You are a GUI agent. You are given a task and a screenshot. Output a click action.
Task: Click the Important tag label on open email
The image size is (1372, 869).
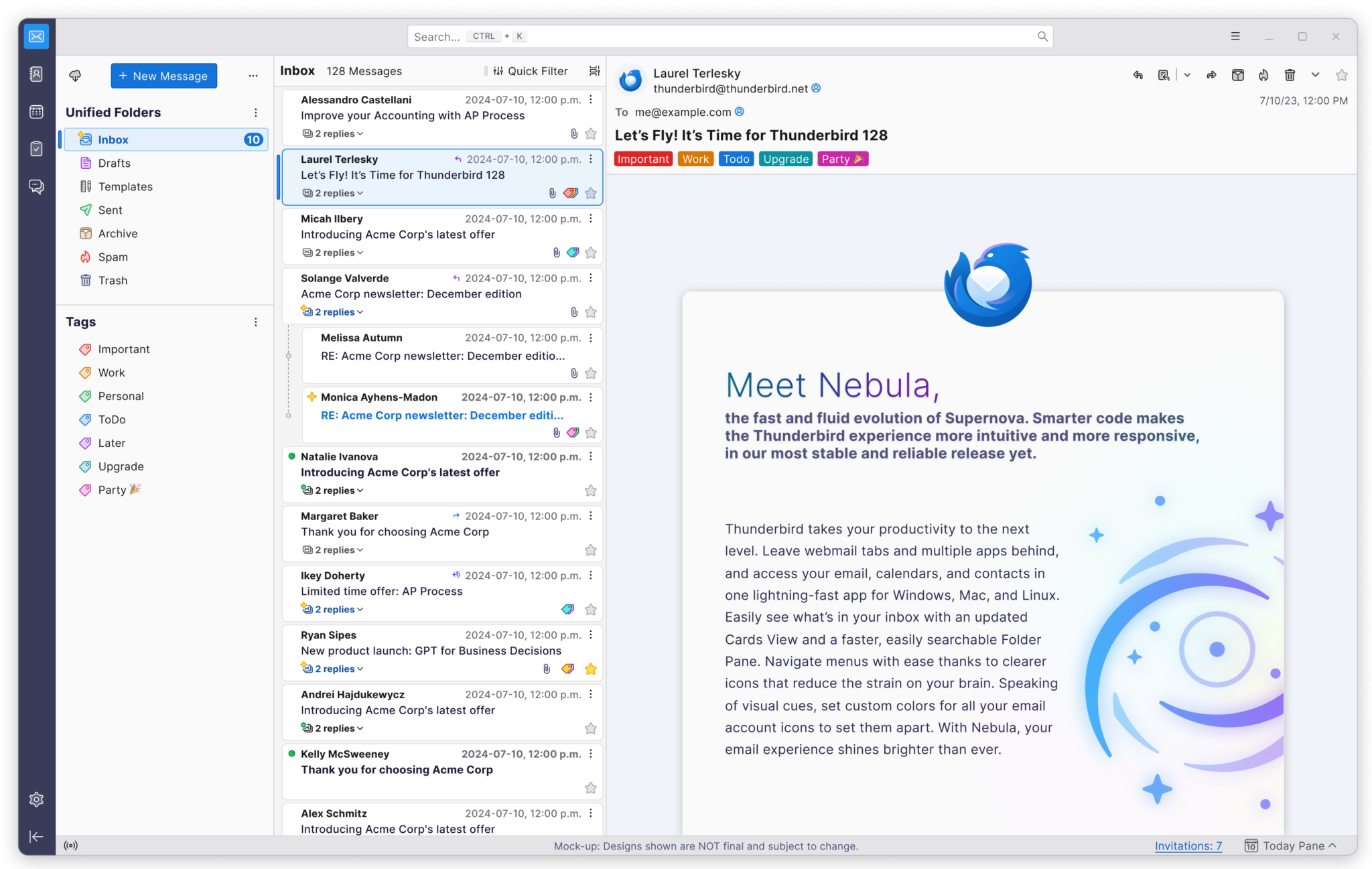coord(644,159)
